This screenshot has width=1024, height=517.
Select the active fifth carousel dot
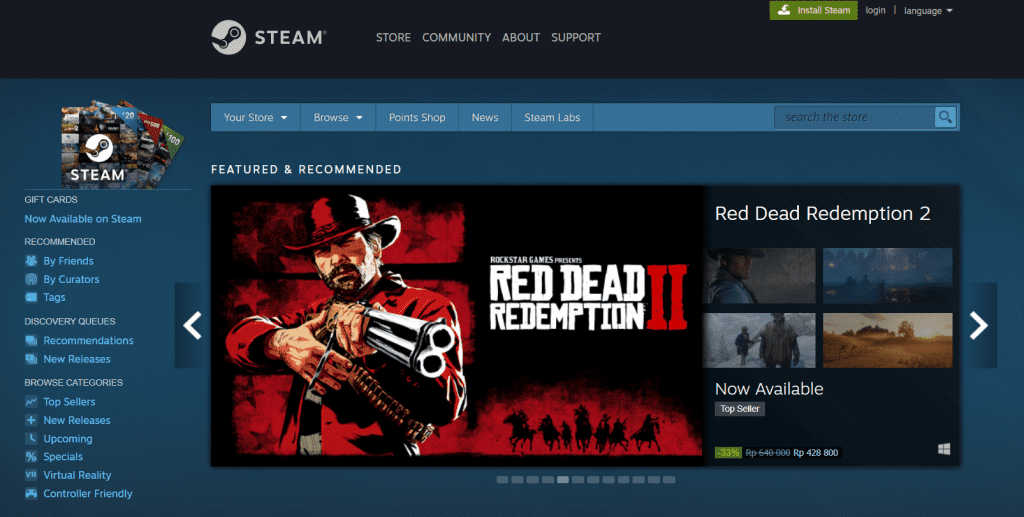[563, 480]
